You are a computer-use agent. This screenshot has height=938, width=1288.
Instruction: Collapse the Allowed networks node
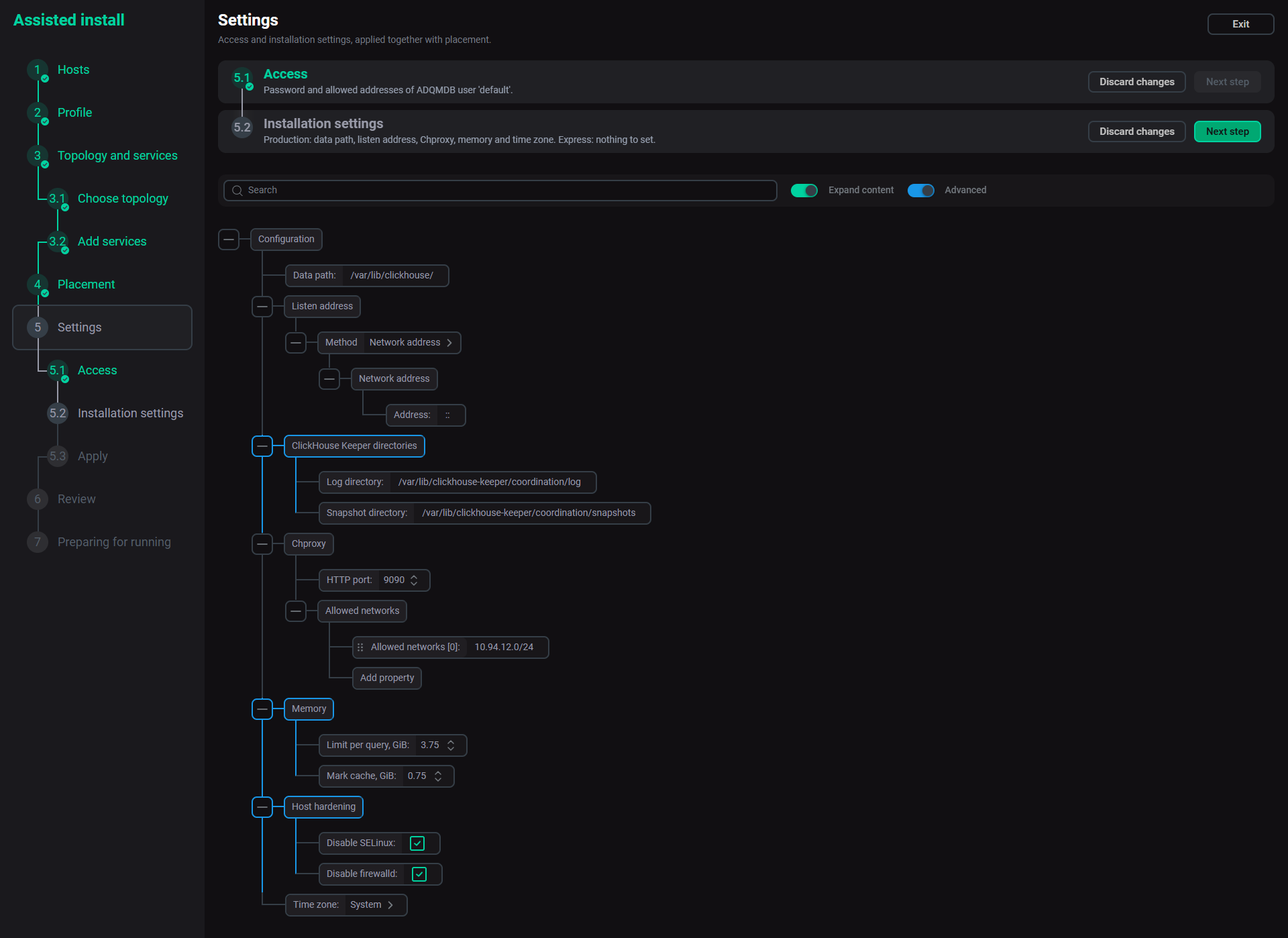(x=296, y=611)
